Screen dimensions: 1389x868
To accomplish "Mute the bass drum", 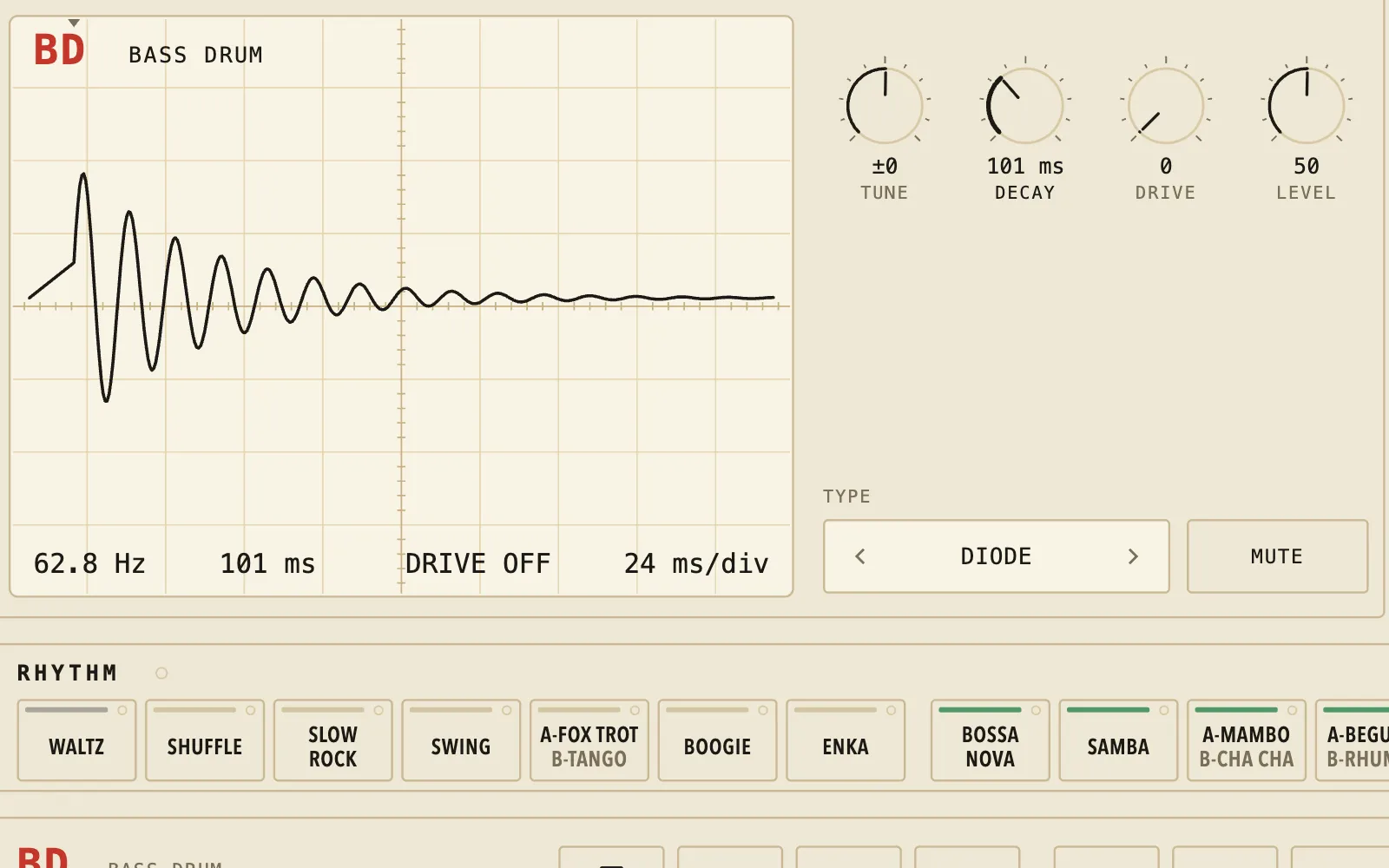I will click(1277, 556).
